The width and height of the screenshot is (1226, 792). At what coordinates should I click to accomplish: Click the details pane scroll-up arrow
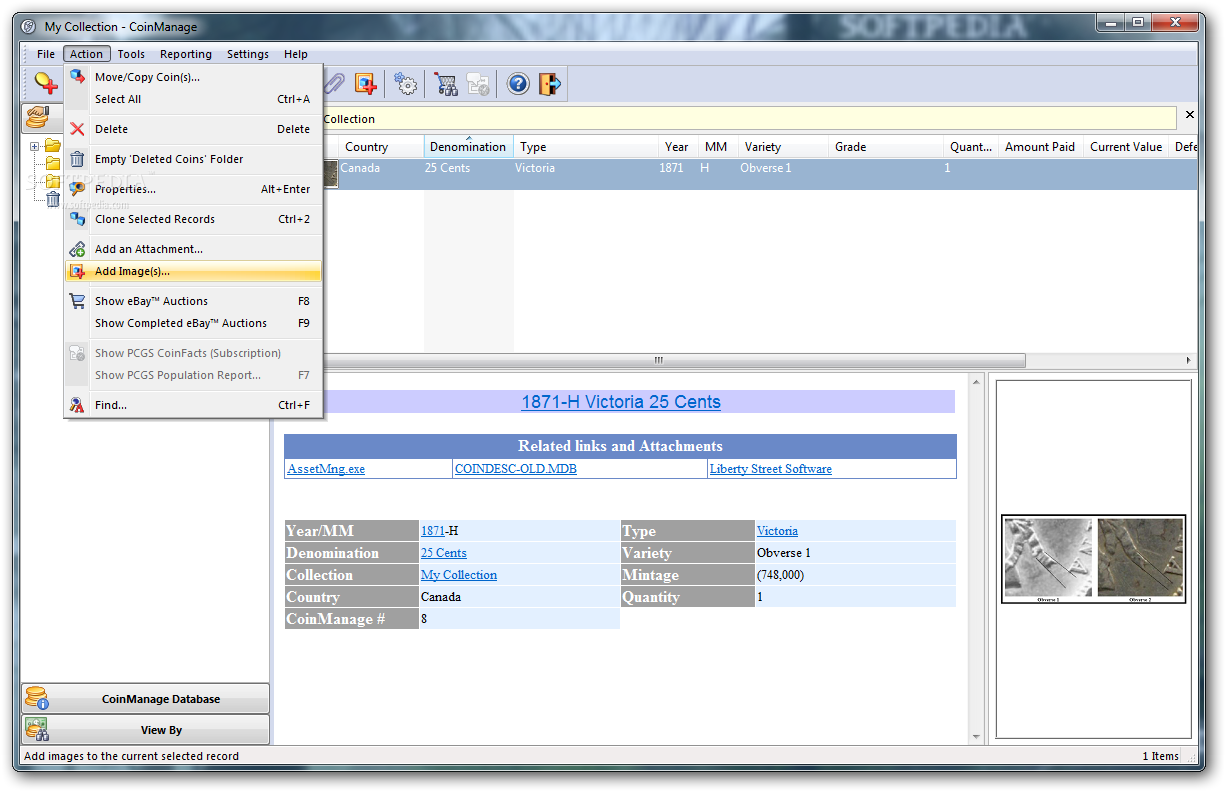(x=977, y=381)
